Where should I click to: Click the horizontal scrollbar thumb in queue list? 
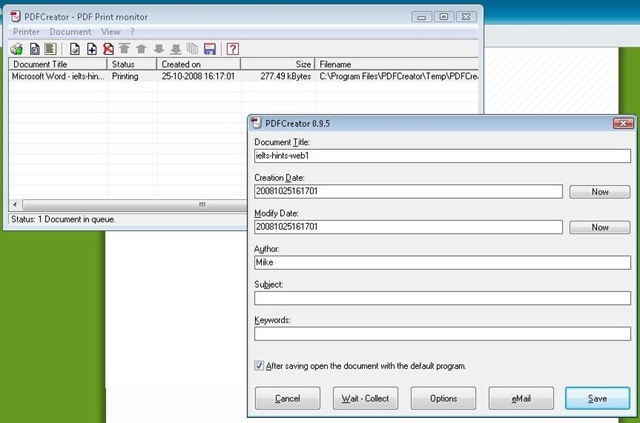(135, 204)
